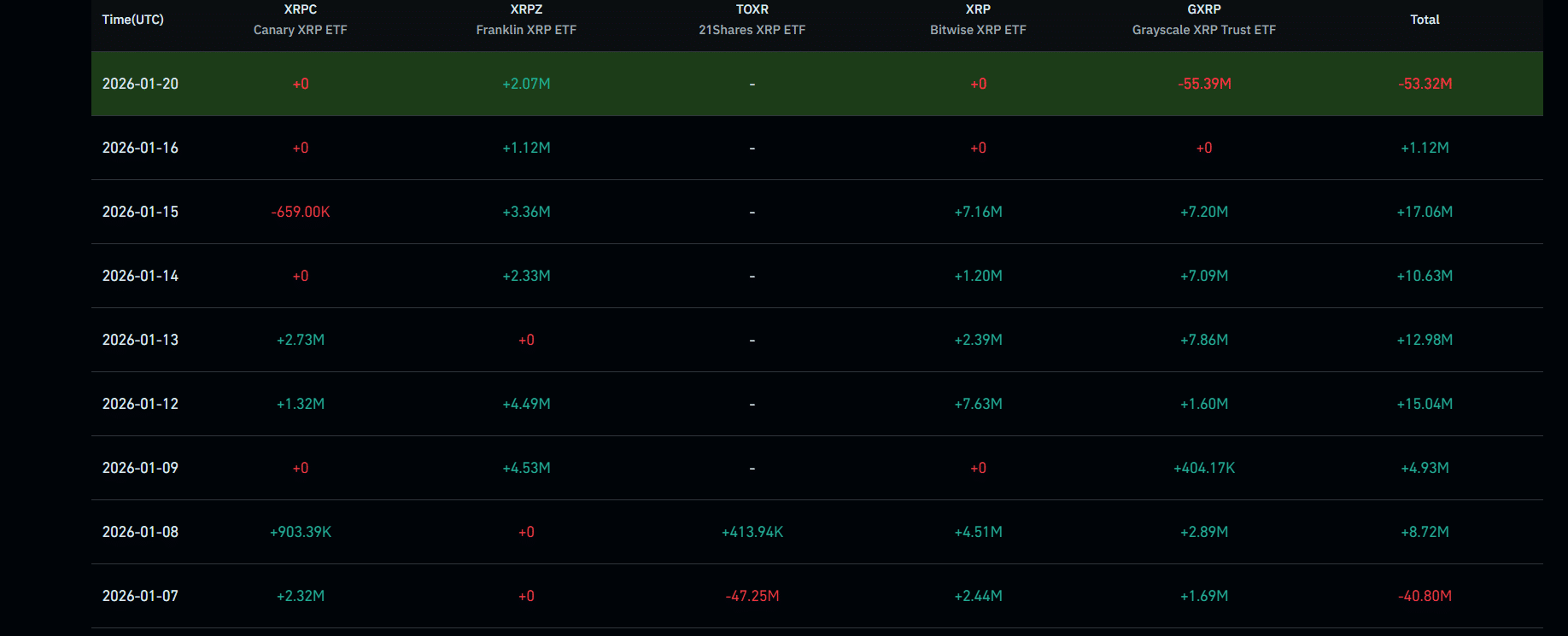Click the -659.00K Canary outflow cell
The image size is (1568, 636).
[x=301, y=212]
